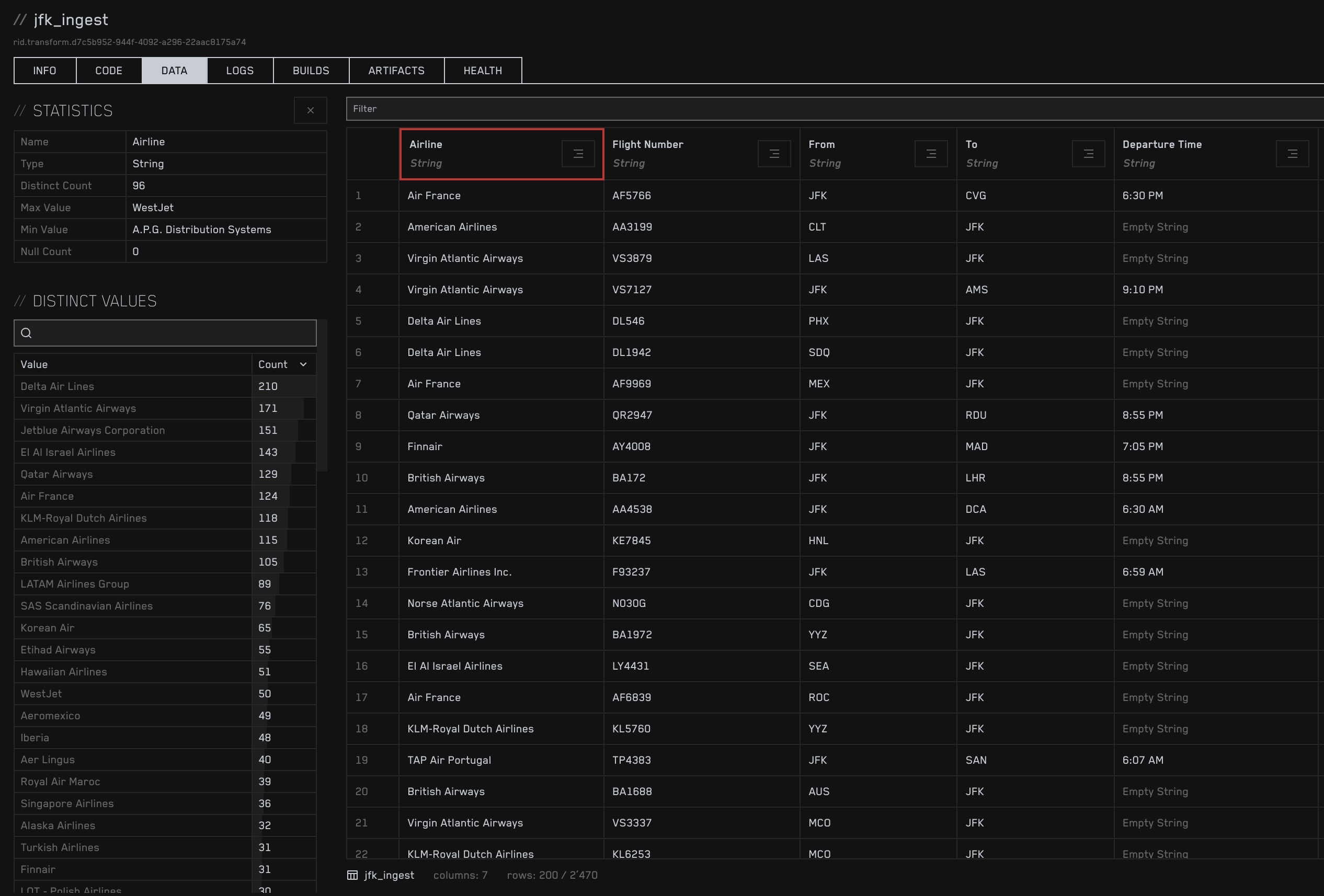The image size is (1324, 896).
Task: Select LATAM Airlines Group distinct value
Action: [165, 584]
